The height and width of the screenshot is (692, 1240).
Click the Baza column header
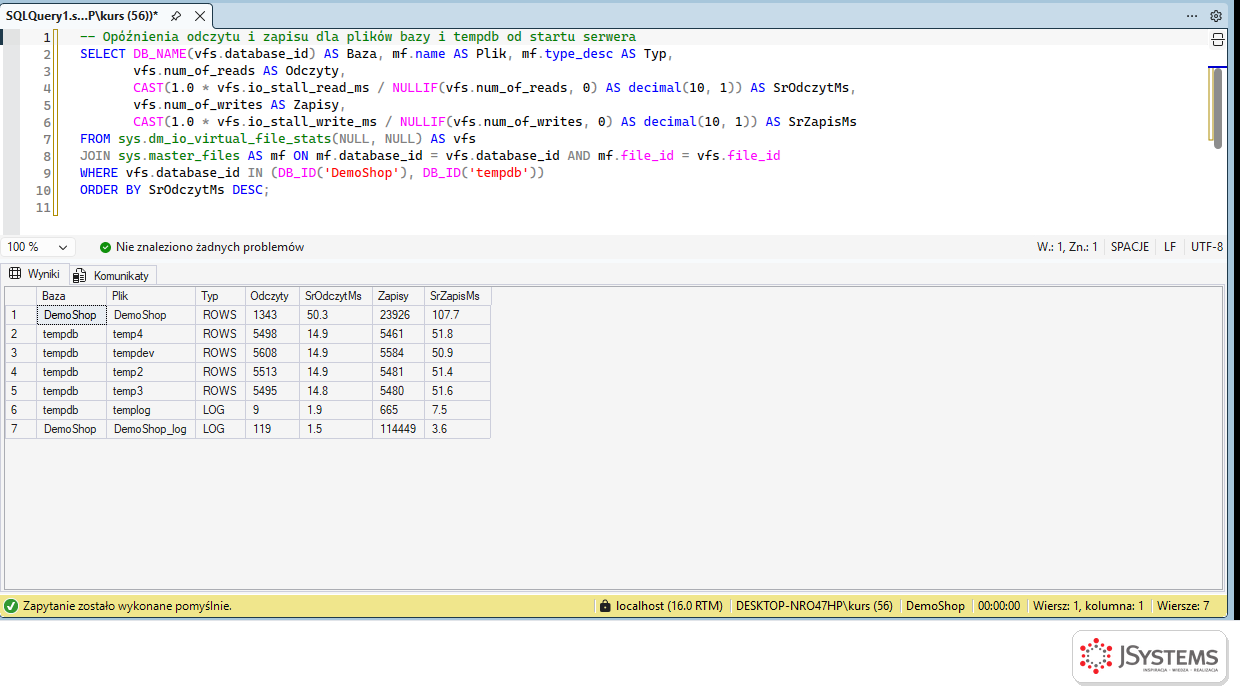pos(72,296)
